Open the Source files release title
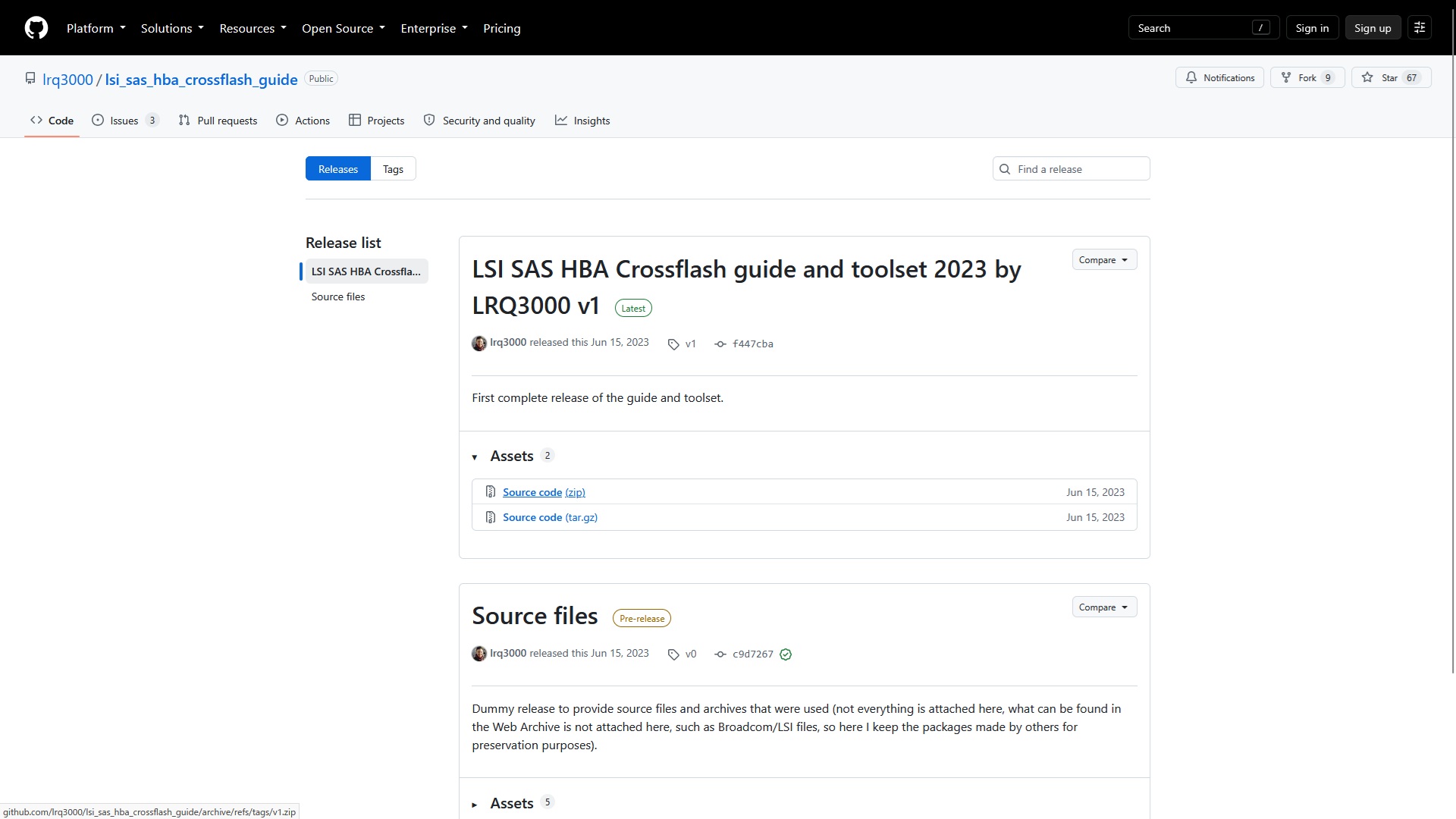 (x=535, y=616)
